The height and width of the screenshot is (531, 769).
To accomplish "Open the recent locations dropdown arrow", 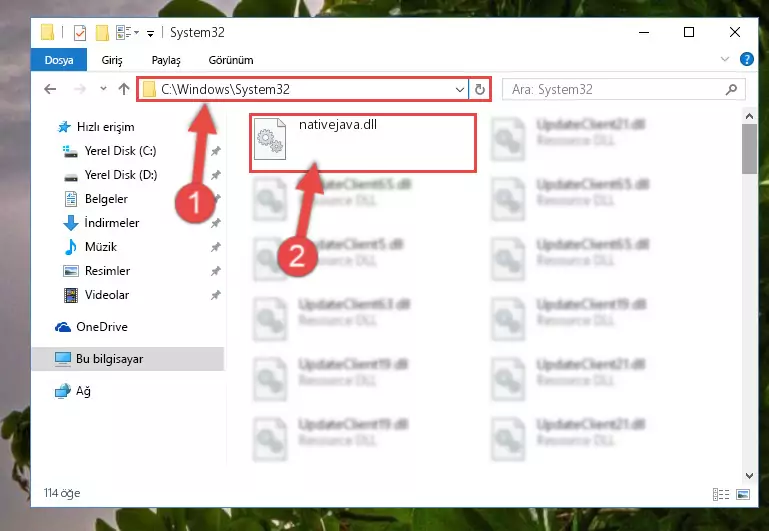I will (103, 89).
